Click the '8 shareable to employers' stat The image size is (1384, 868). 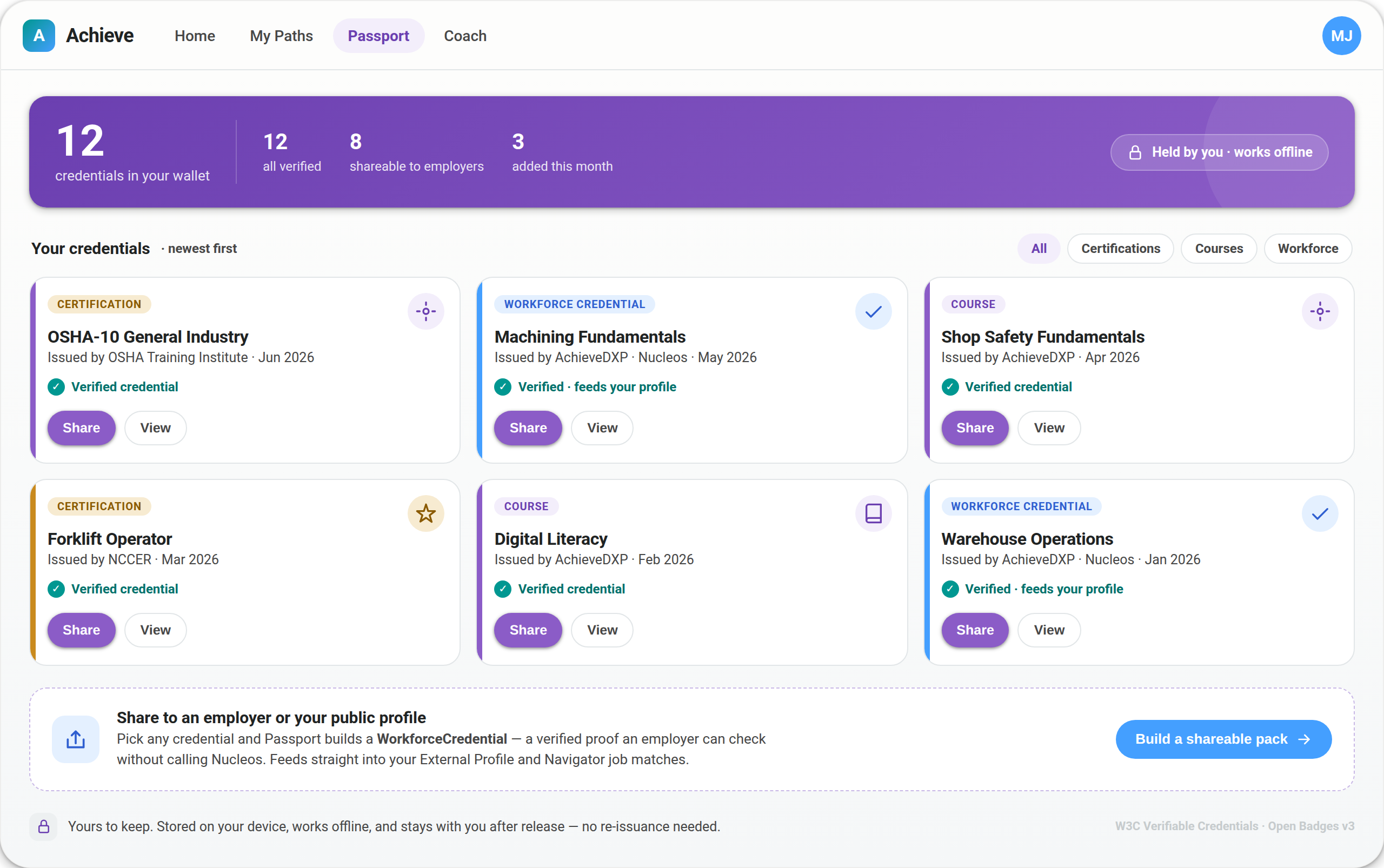pyautogui.click(x=416, y=152)
